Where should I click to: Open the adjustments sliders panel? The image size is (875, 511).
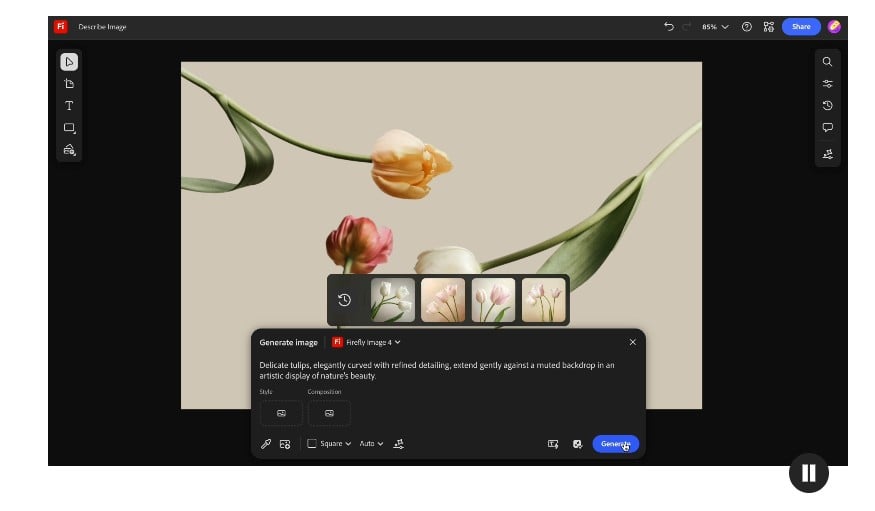click(827, 84)
